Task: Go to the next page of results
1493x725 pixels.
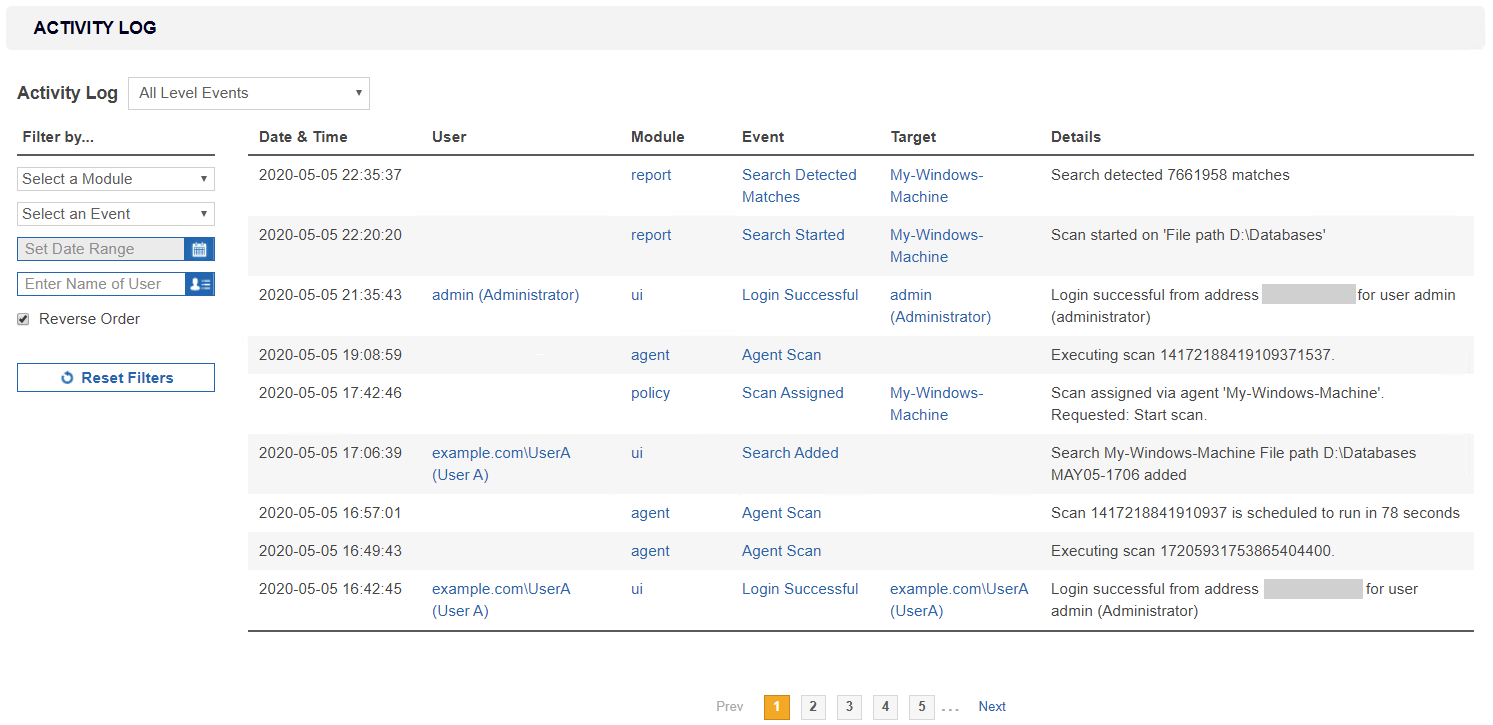Action: pos(992,706)
